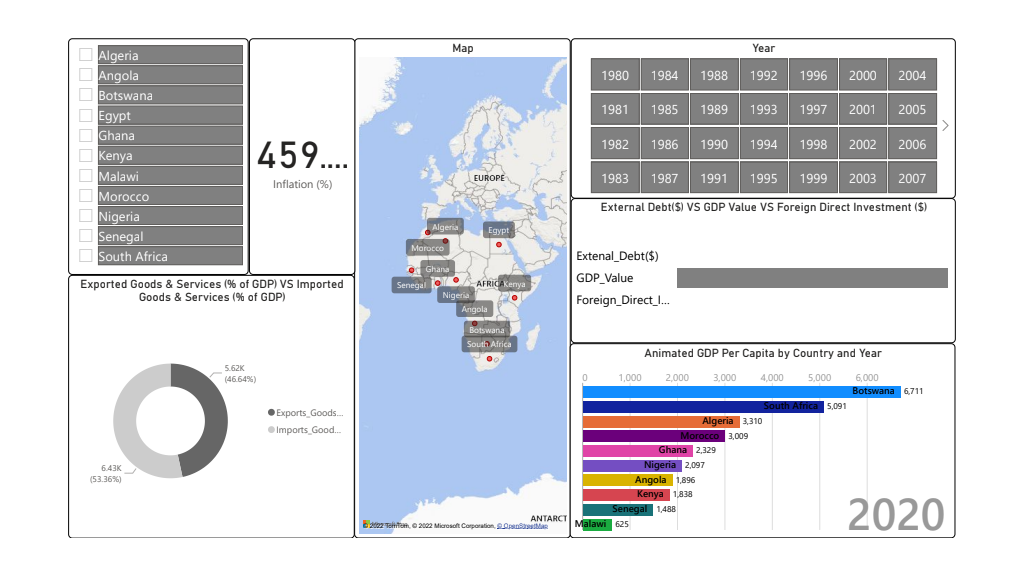Select year 1988 in Year slicer
This screenshot has width=1024, height=576.
[x=714, y=75]
